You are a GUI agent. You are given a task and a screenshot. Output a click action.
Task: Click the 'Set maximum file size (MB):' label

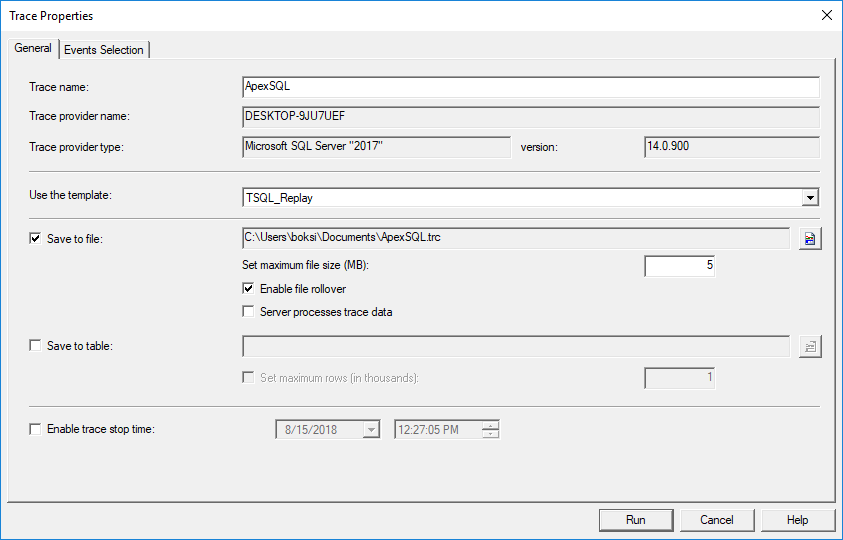tap(305, 265)
